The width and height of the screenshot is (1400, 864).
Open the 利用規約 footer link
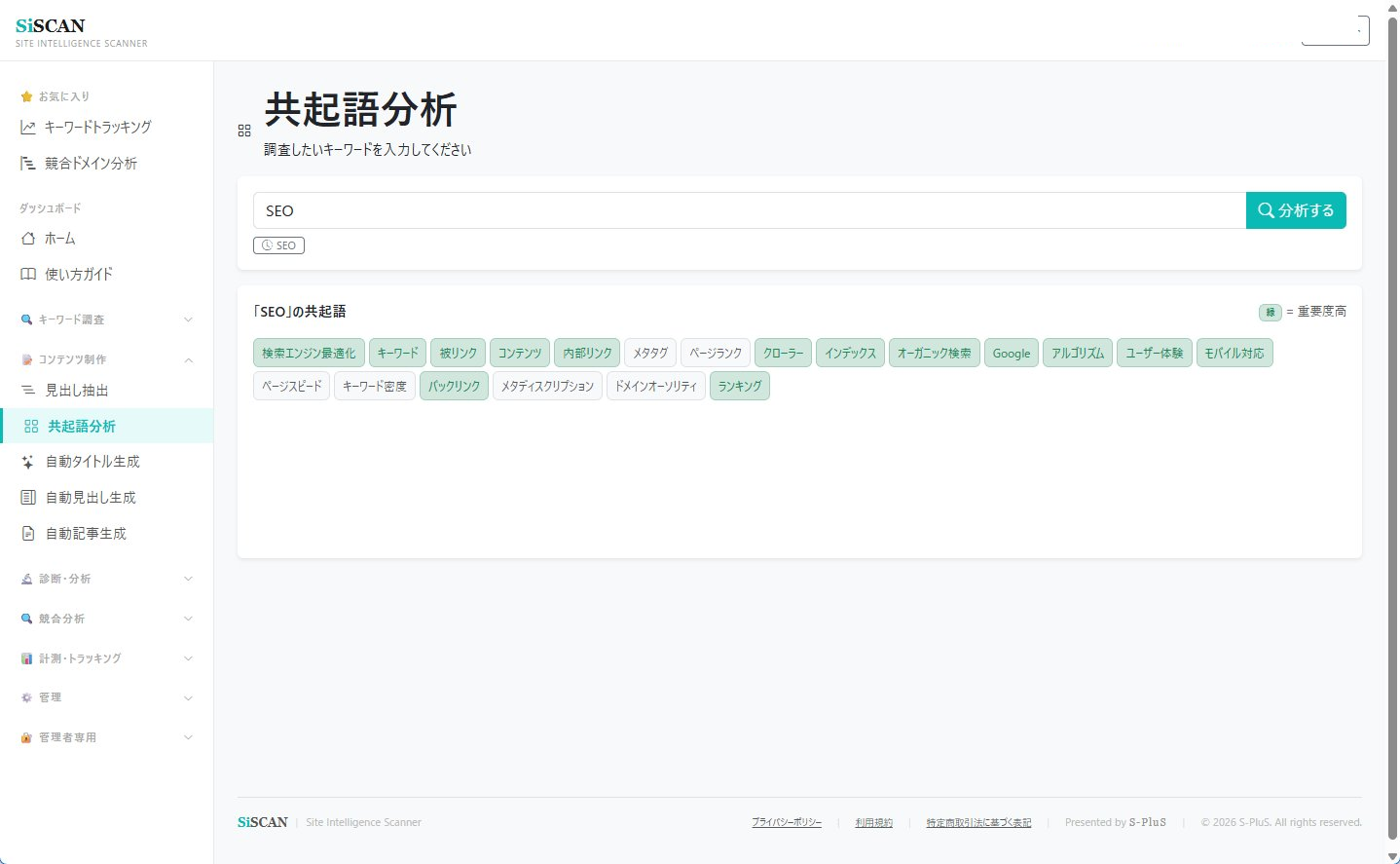coord(874,823)
